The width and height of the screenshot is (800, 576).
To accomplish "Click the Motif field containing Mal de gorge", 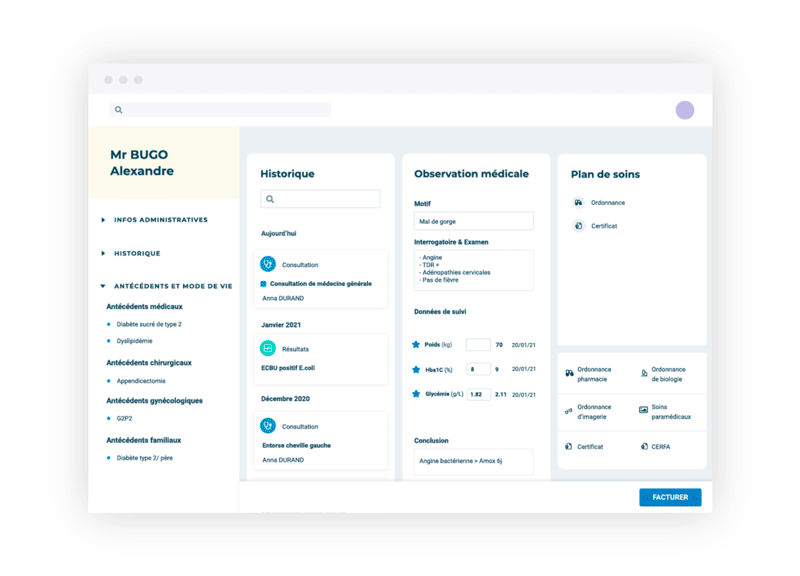I will tap(473, 221).
